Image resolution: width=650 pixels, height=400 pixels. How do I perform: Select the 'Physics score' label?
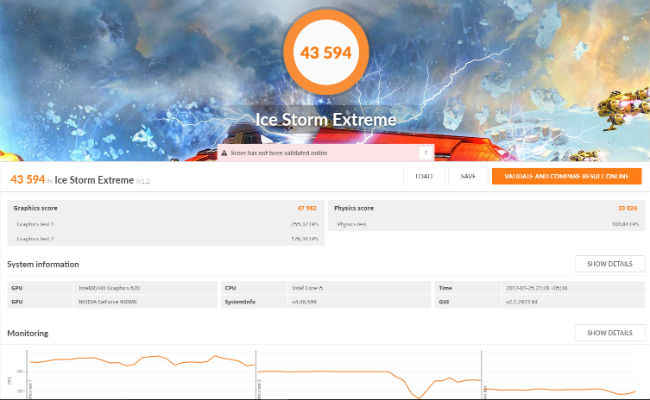click(354, 208)
